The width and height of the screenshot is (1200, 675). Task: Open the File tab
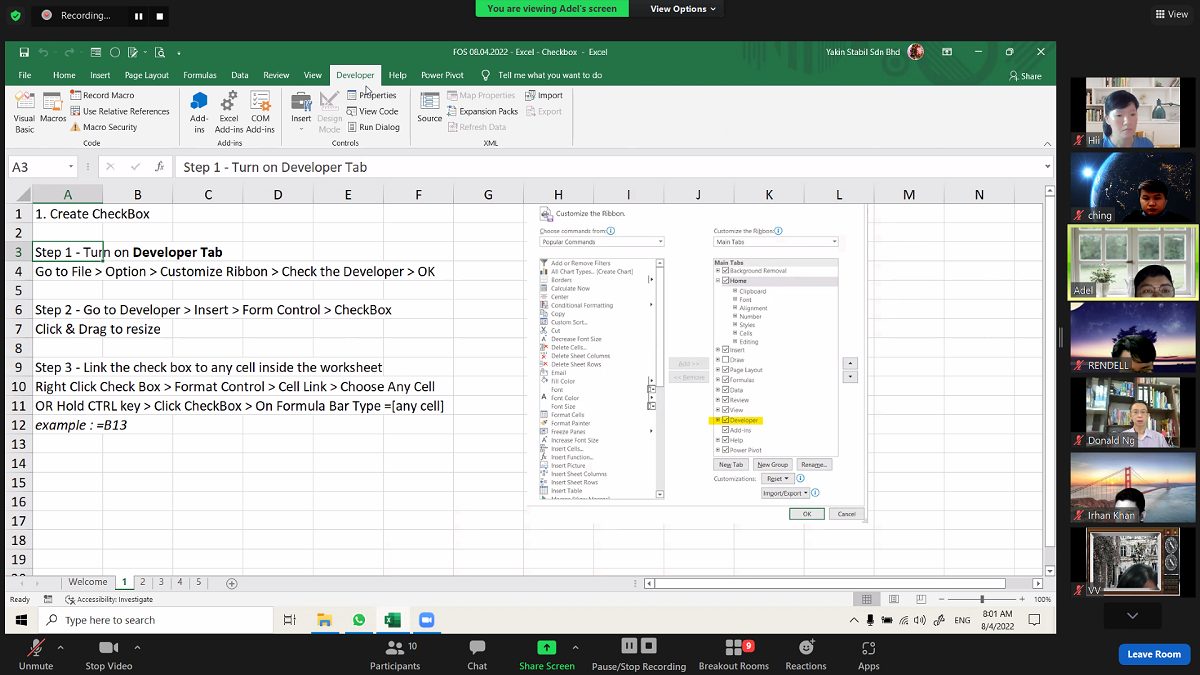pos(25,75)
